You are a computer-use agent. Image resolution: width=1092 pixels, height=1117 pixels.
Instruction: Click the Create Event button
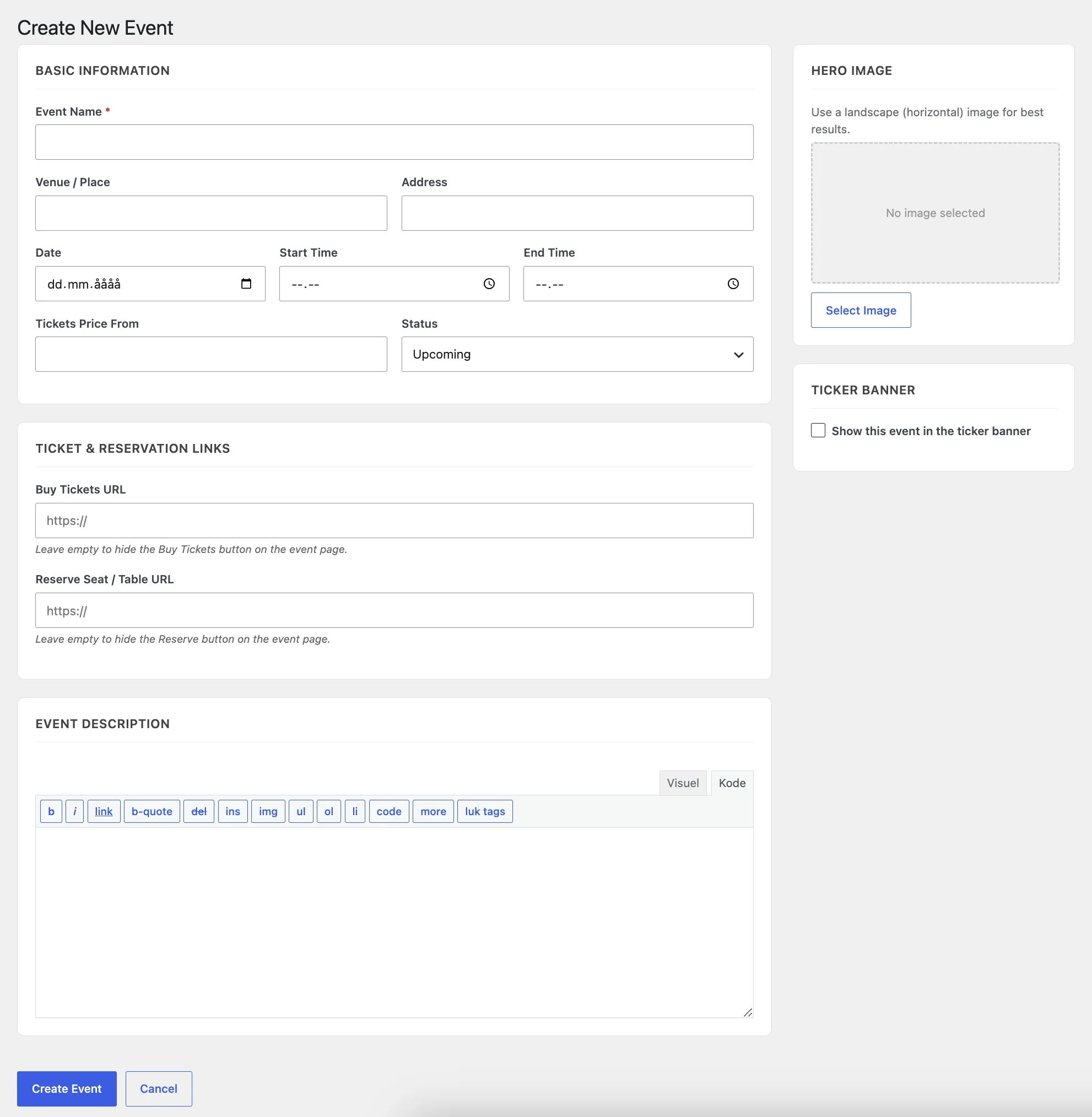pos(67,1089)
